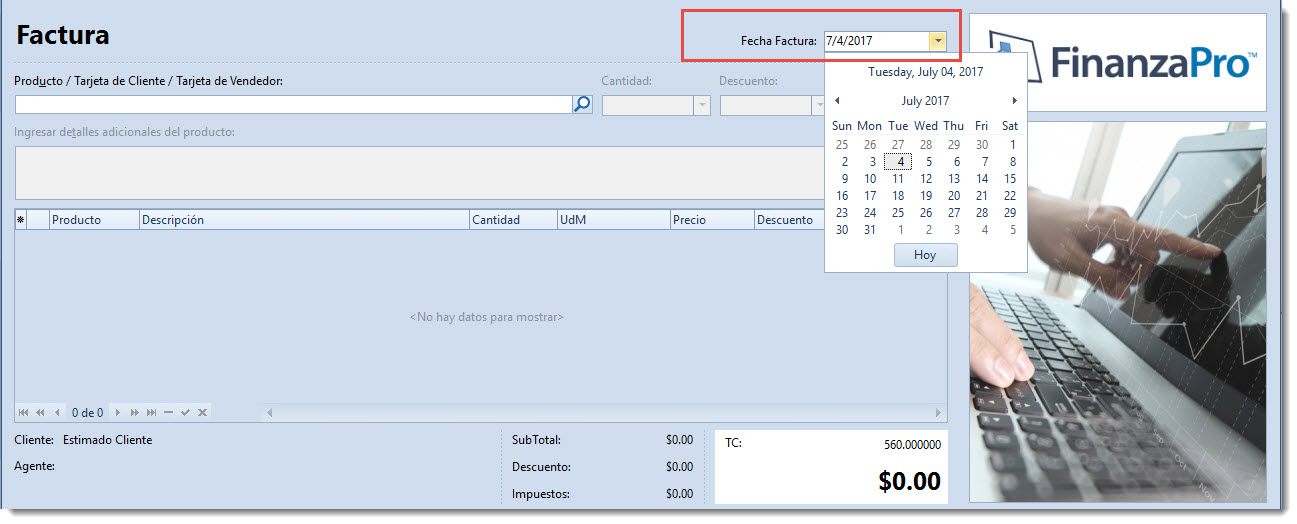The image size is (1297, 524).
Task: Sort by the Cantidad column header
Action: pyautogui.click(x=513, y=220)
